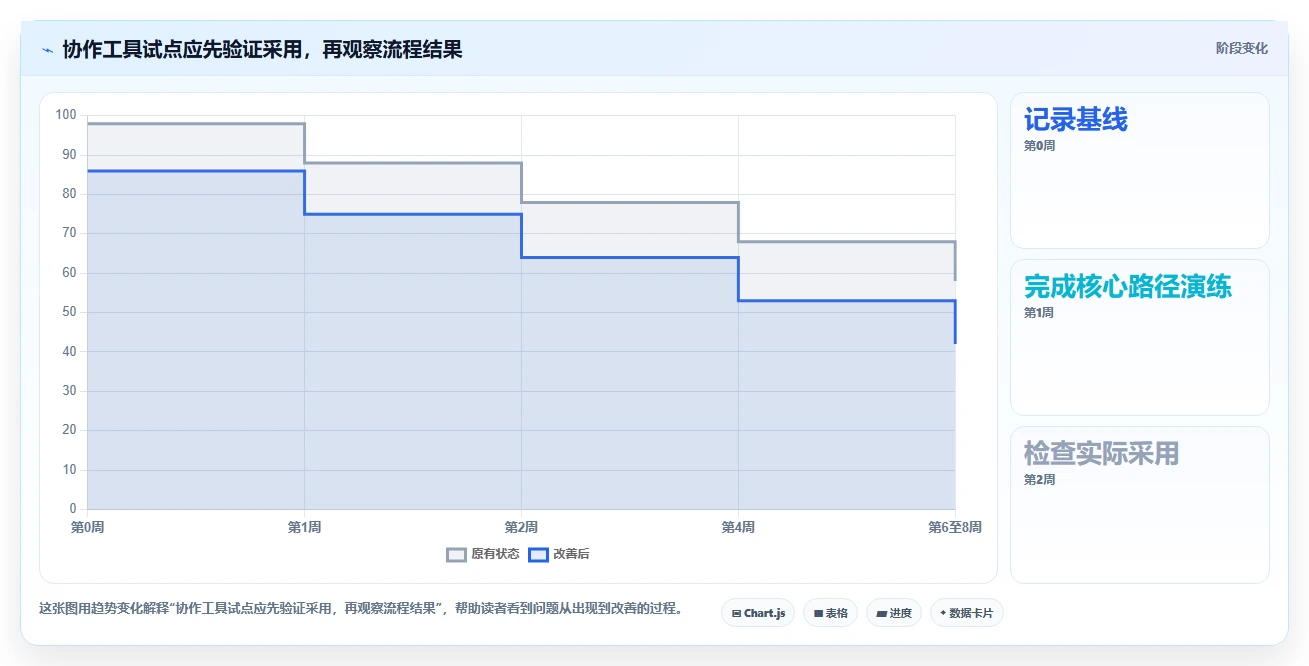
Task: Open the 完成核心路径演练 card
Action: pyautogui.click(x=1140, y=337)
